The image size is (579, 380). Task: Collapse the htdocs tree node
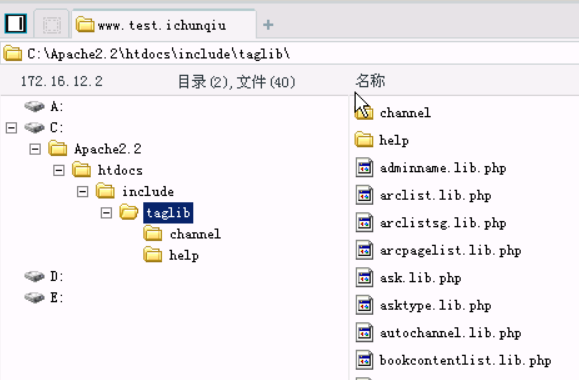click(59, 170)
